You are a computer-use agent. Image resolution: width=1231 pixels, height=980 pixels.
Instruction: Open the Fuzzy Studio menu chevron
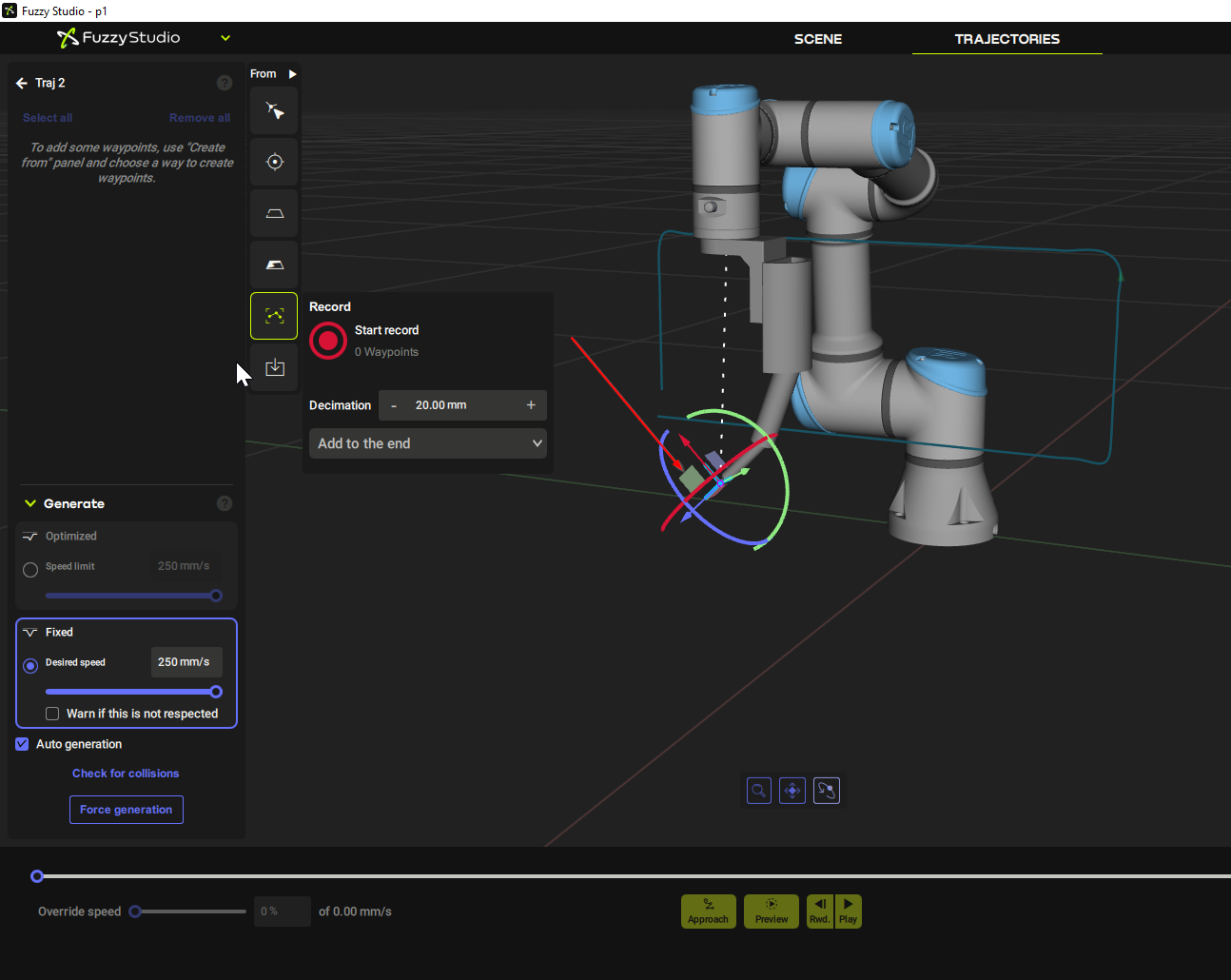[x=225, y=38]
